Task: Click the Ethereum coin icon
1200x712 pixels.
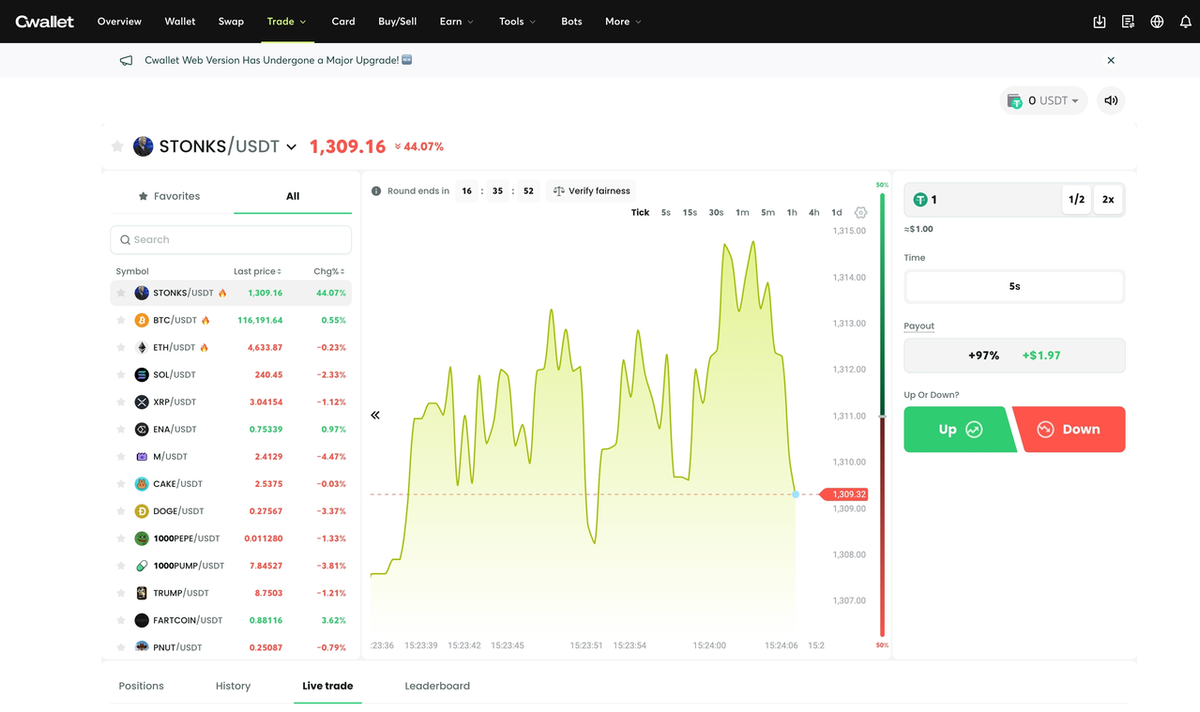Action: 142,347
